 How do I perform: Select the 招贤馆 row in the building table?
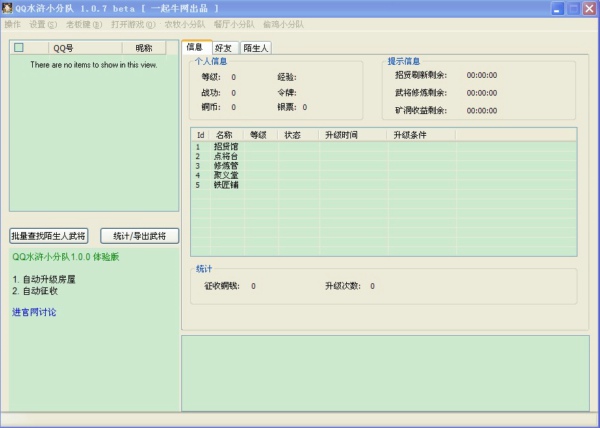tap(384, 146)
